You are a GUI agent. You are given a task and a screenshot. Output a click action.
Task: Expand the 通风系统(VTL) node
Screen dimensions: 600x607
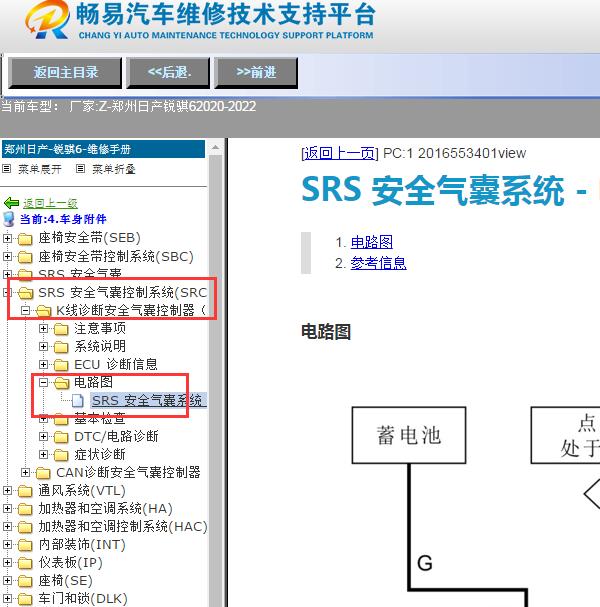coord(7,491)
